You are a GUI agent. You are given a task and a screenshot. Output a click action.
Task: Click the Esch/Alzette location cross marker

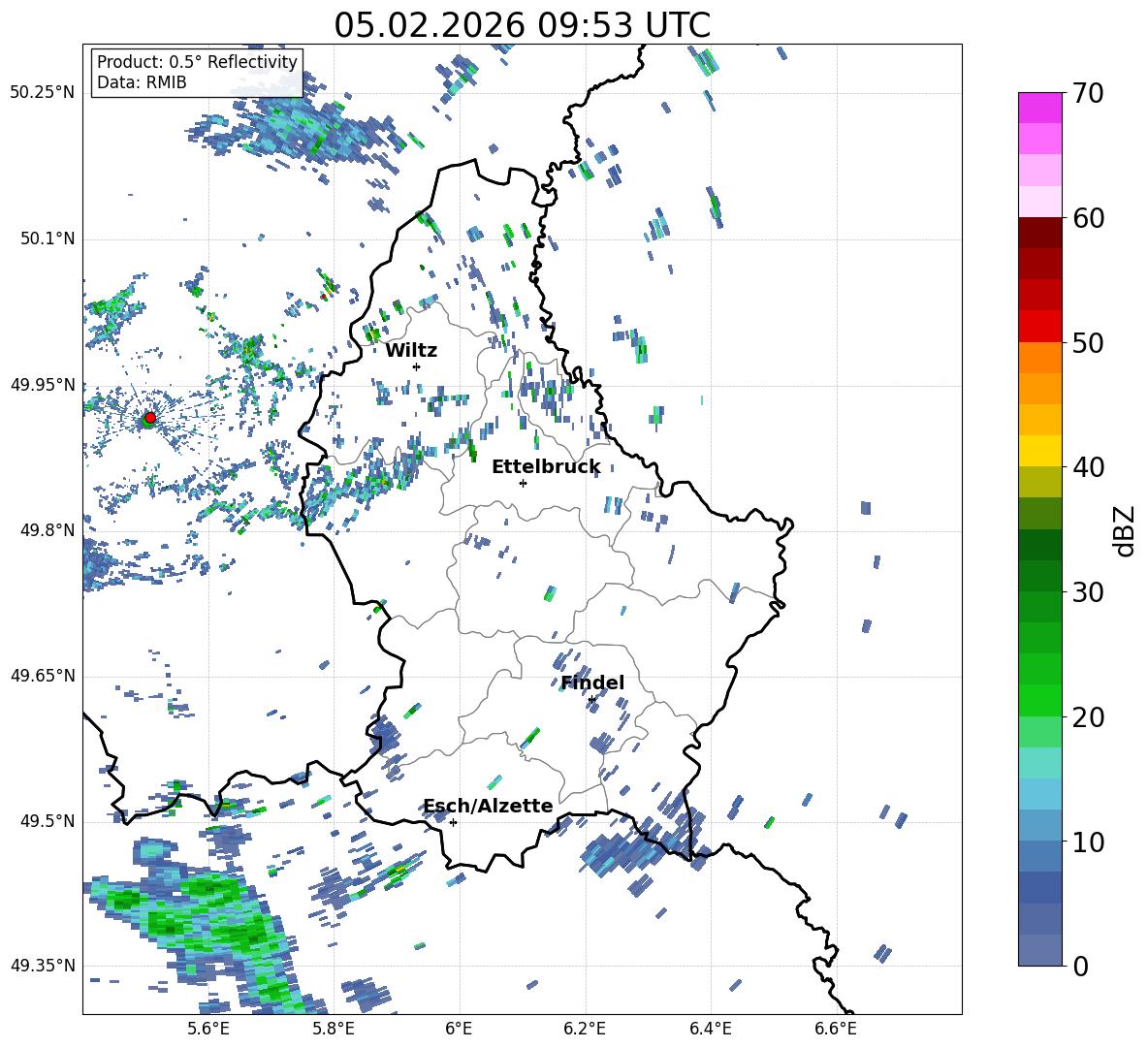point(453,822)
